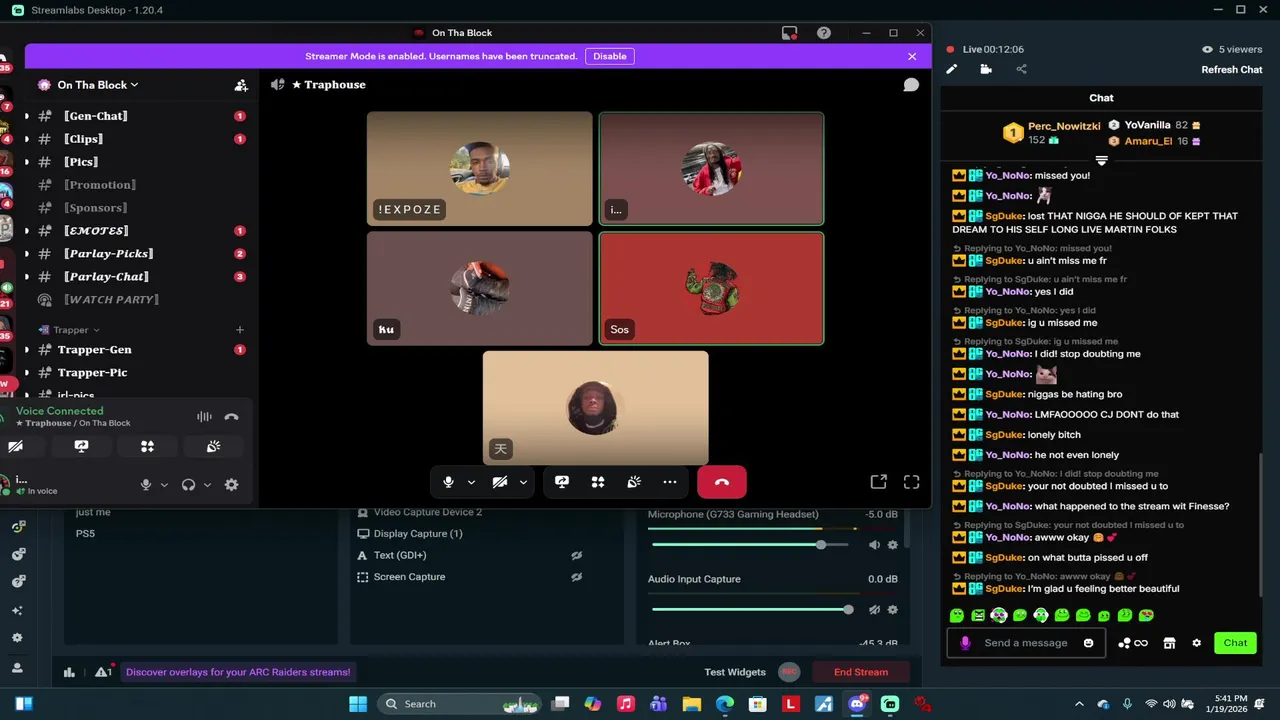Mute microphone in the Discord user panel
The width and height of the screenshot is (1280, 720).
146,485
